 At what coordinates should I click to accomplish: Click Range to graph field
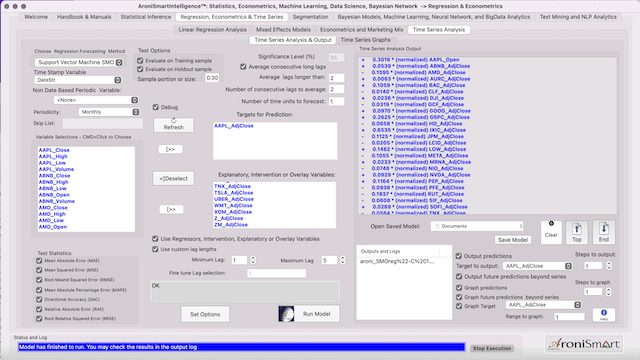coord(569,317)
